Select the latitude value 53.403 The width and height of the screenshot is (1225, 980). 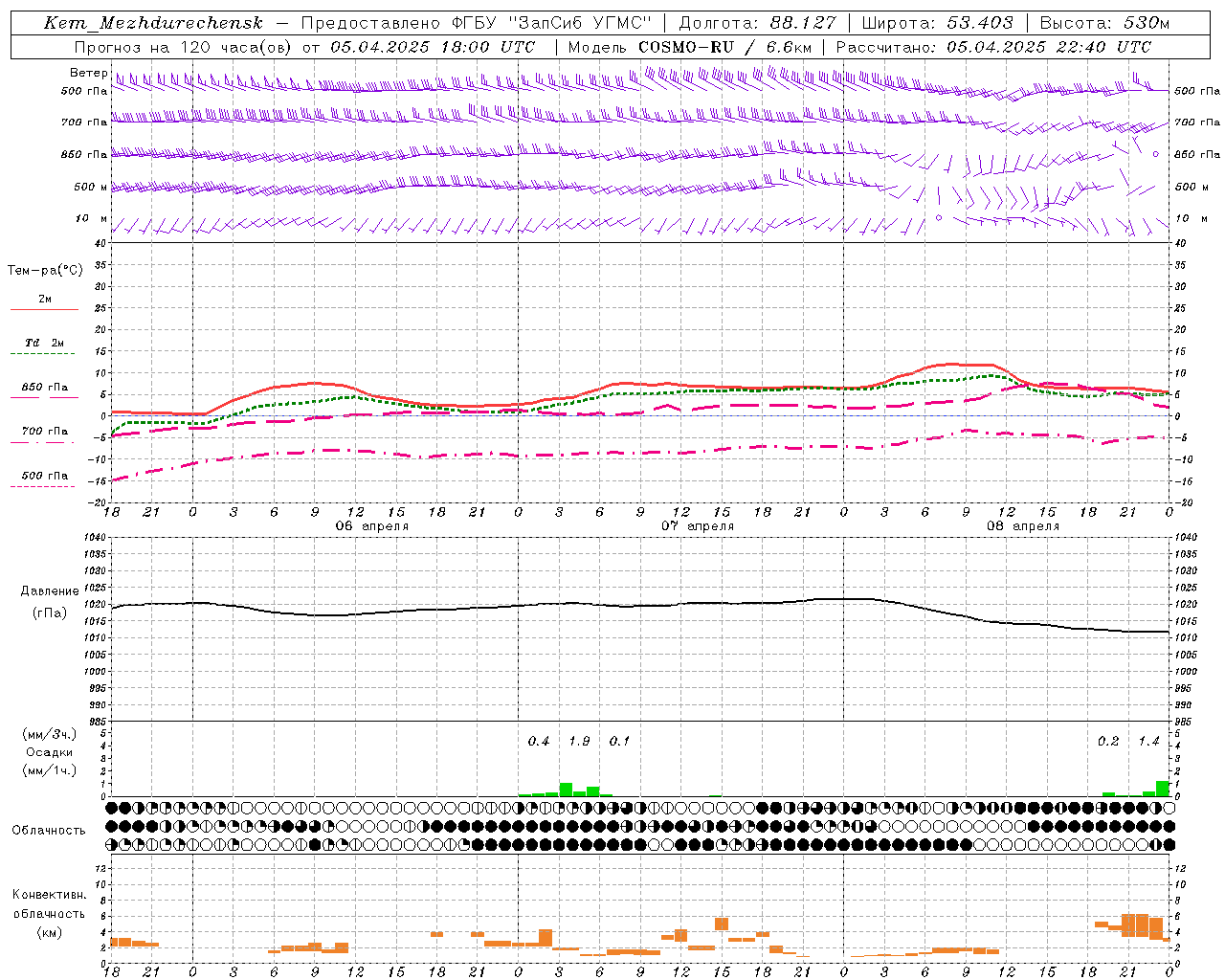point(980,23)
